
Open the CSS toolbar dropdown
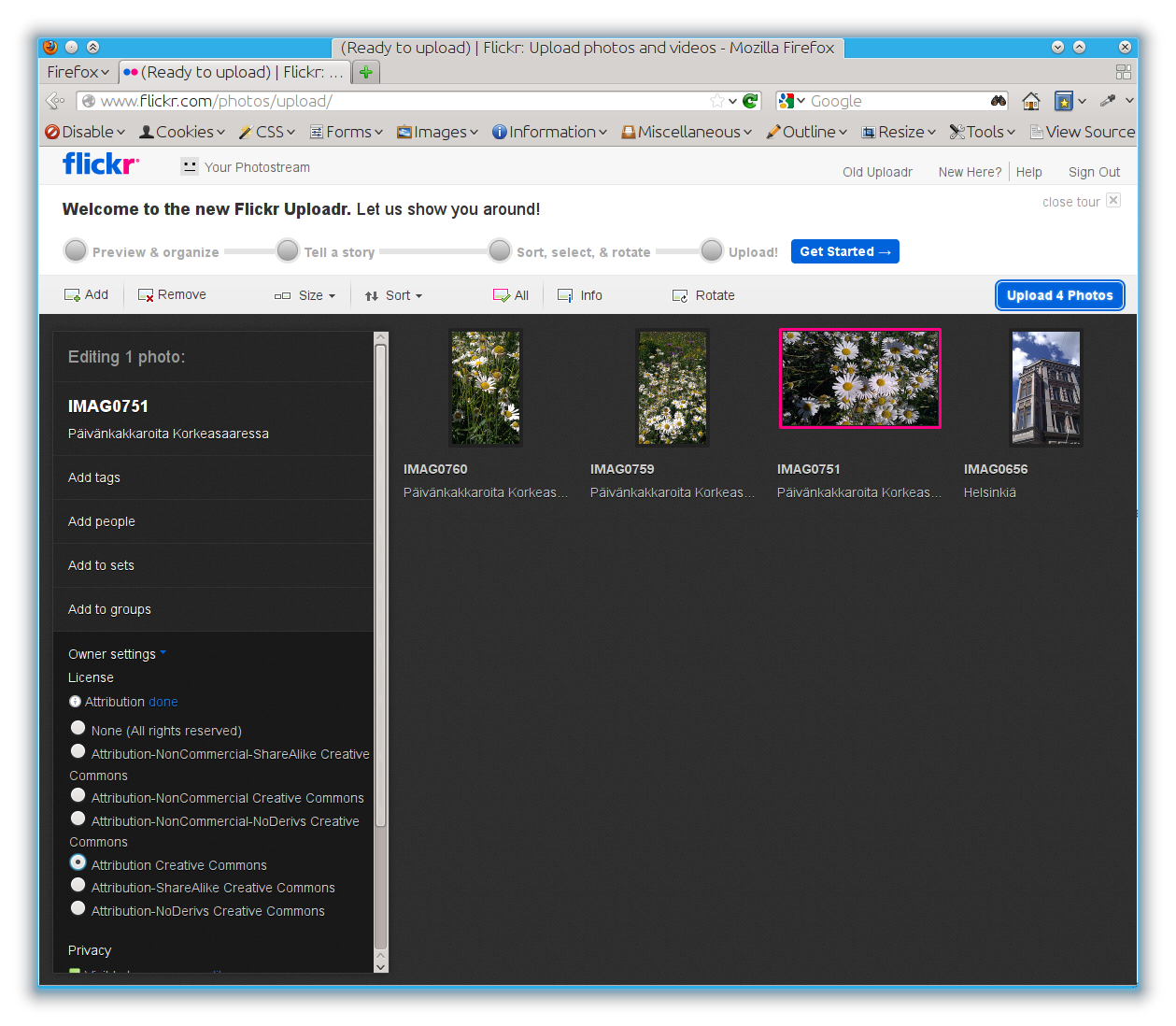(267, 132)
